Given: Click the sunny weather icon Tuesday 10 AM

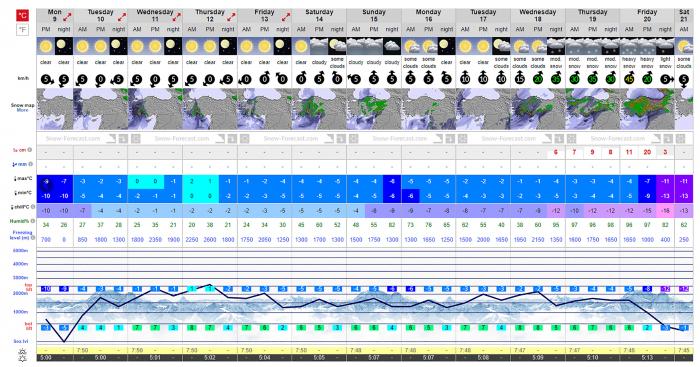Looking at the screenshot, I should coord(82,46).
